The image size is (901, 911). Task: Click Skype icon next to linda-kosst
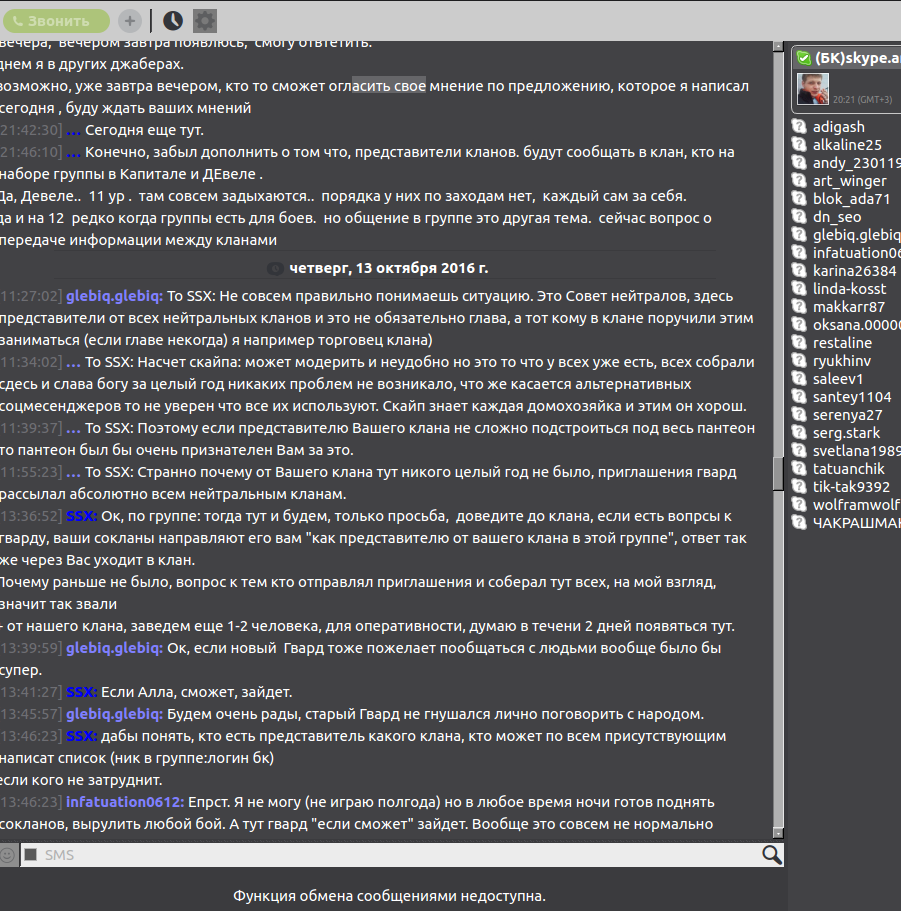tap(799, 288)
